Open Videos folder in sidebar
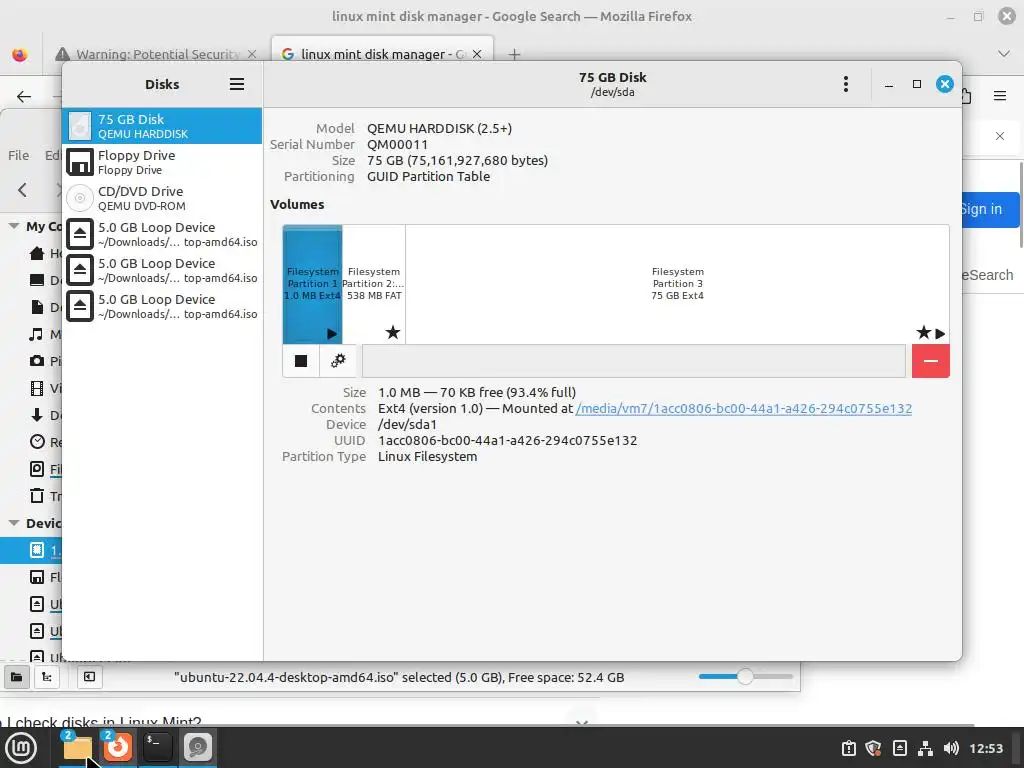 [45, 389]
